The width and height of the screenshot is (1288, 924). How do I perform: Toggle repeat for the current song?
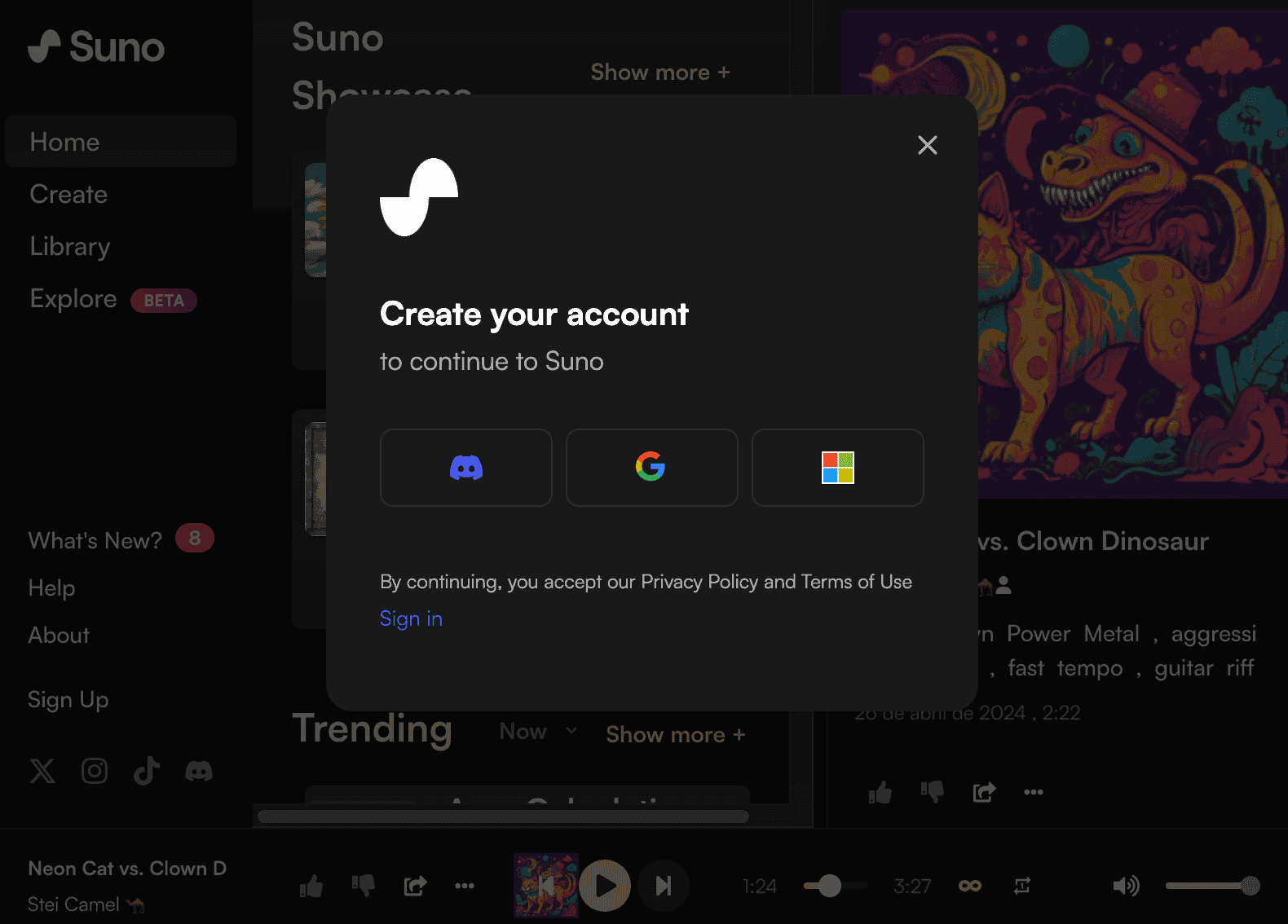click(1022, 886)
